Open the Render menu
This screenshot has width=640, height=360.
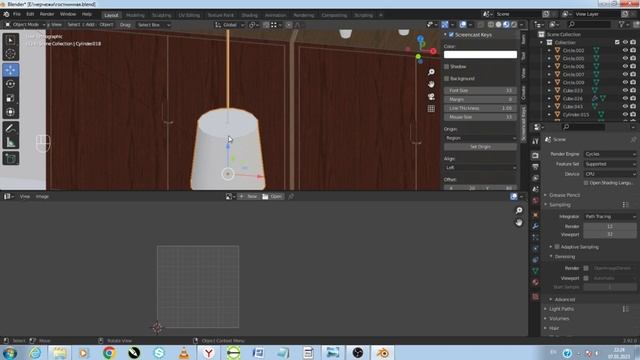tap(47, 14)
